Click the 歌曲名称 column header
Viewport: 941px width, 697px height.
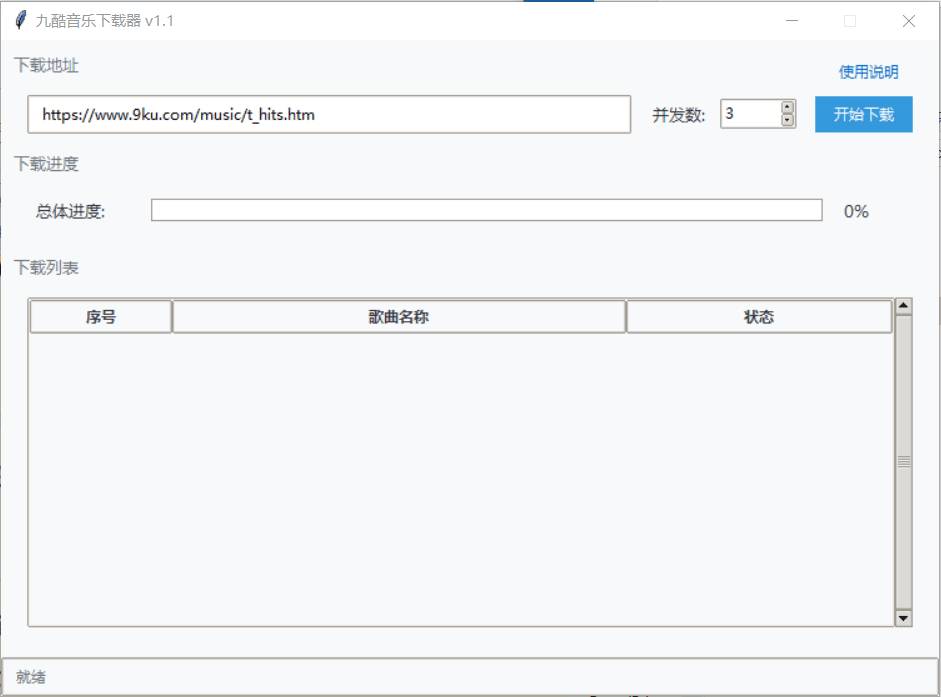397,316
